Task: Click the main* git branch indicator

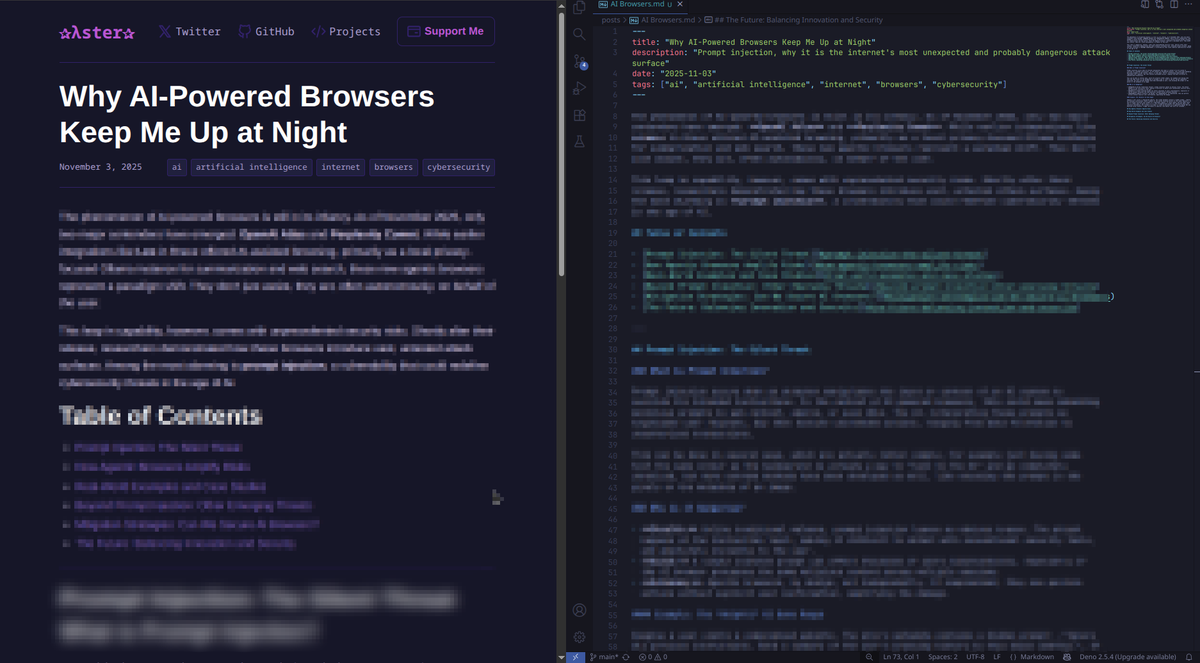Action: click(603, 657)
